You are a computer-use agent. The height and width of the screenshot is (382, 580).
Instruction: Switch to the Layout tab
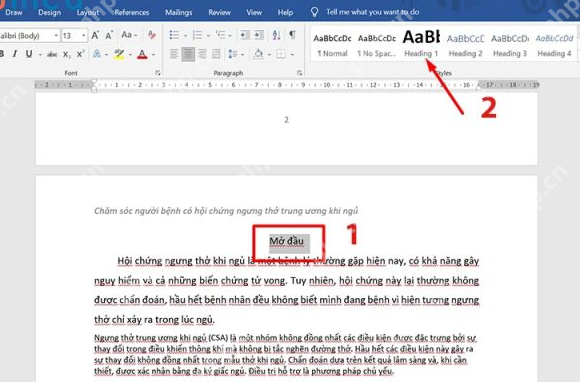(x=88, y=13)
